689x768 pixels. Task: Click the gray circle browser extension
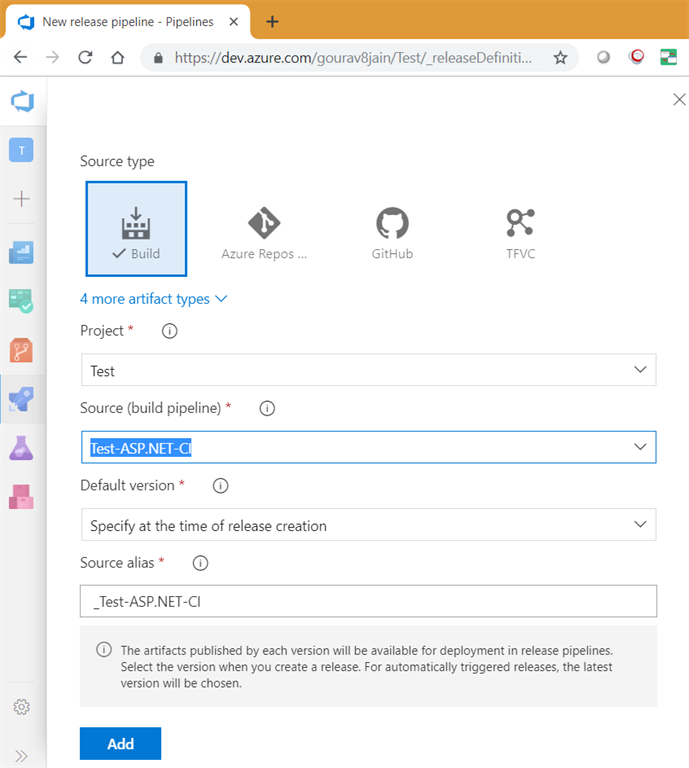coord(603,57)
